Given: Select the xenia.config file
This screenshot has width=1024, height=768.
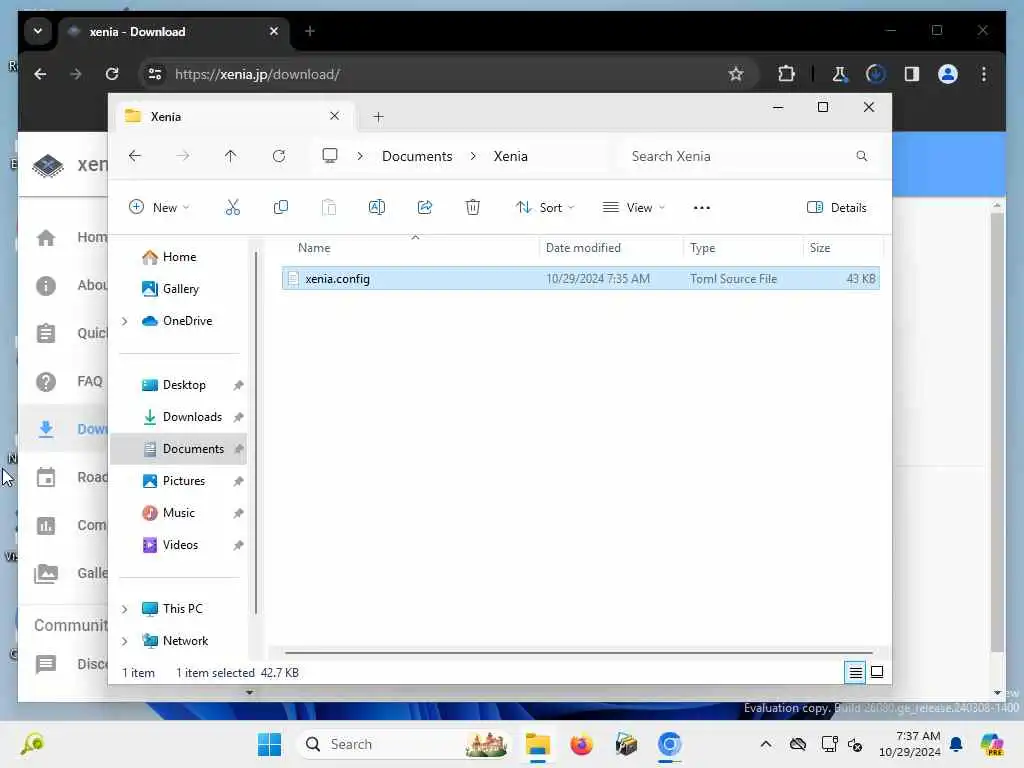Looking at the screenshot, I should pyautogui.click(x=581, y=278).
